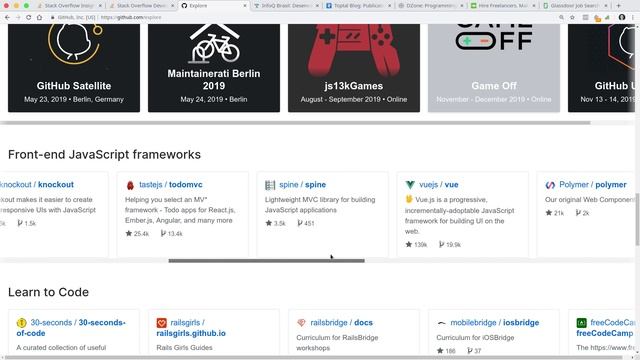Click star count icon on spine card
Image resolution: width=640 pixels, height=360 pixels.
tap(269, 223)
